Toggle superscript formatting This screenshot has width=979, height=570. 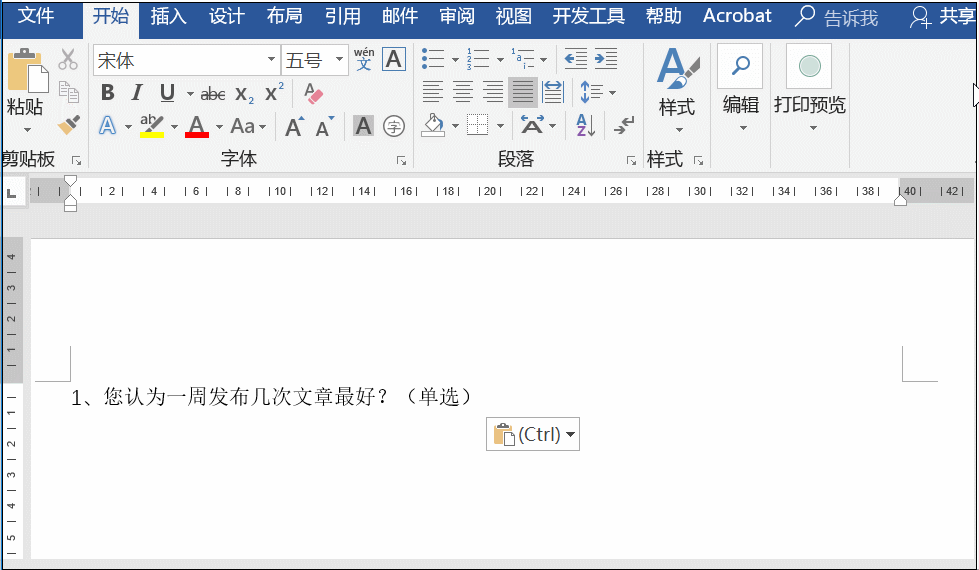274,93
